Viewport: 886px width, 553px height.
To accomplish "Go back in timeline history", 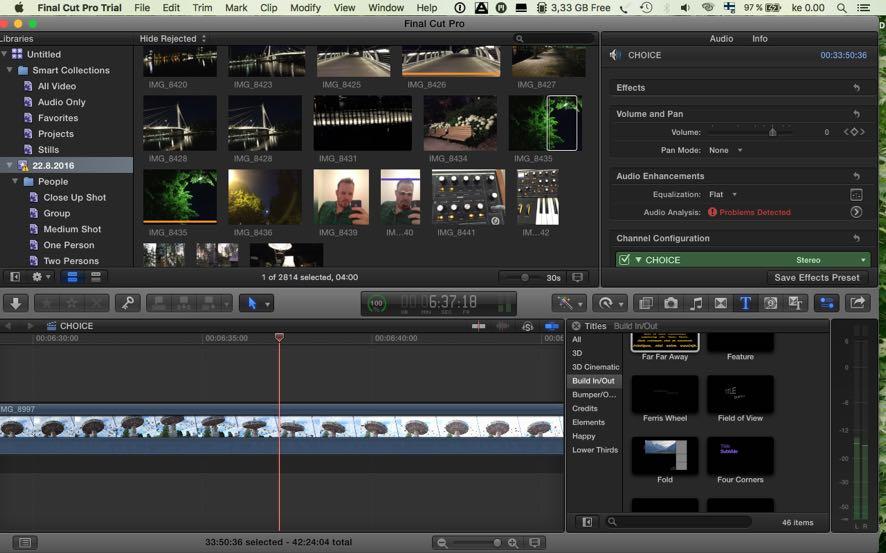I will (8, 326).
